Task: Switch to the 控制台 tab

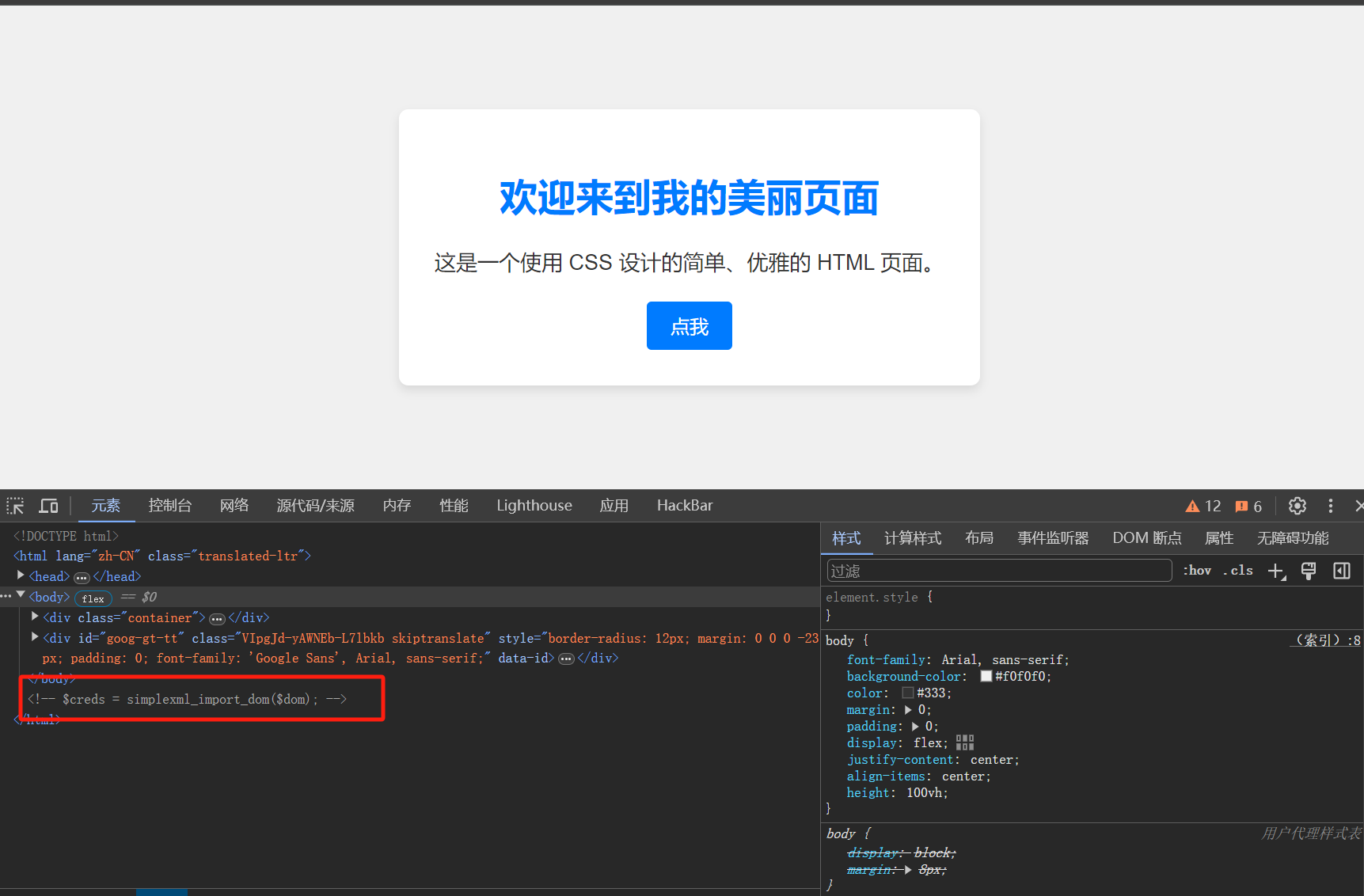Action: coord(170,505)
